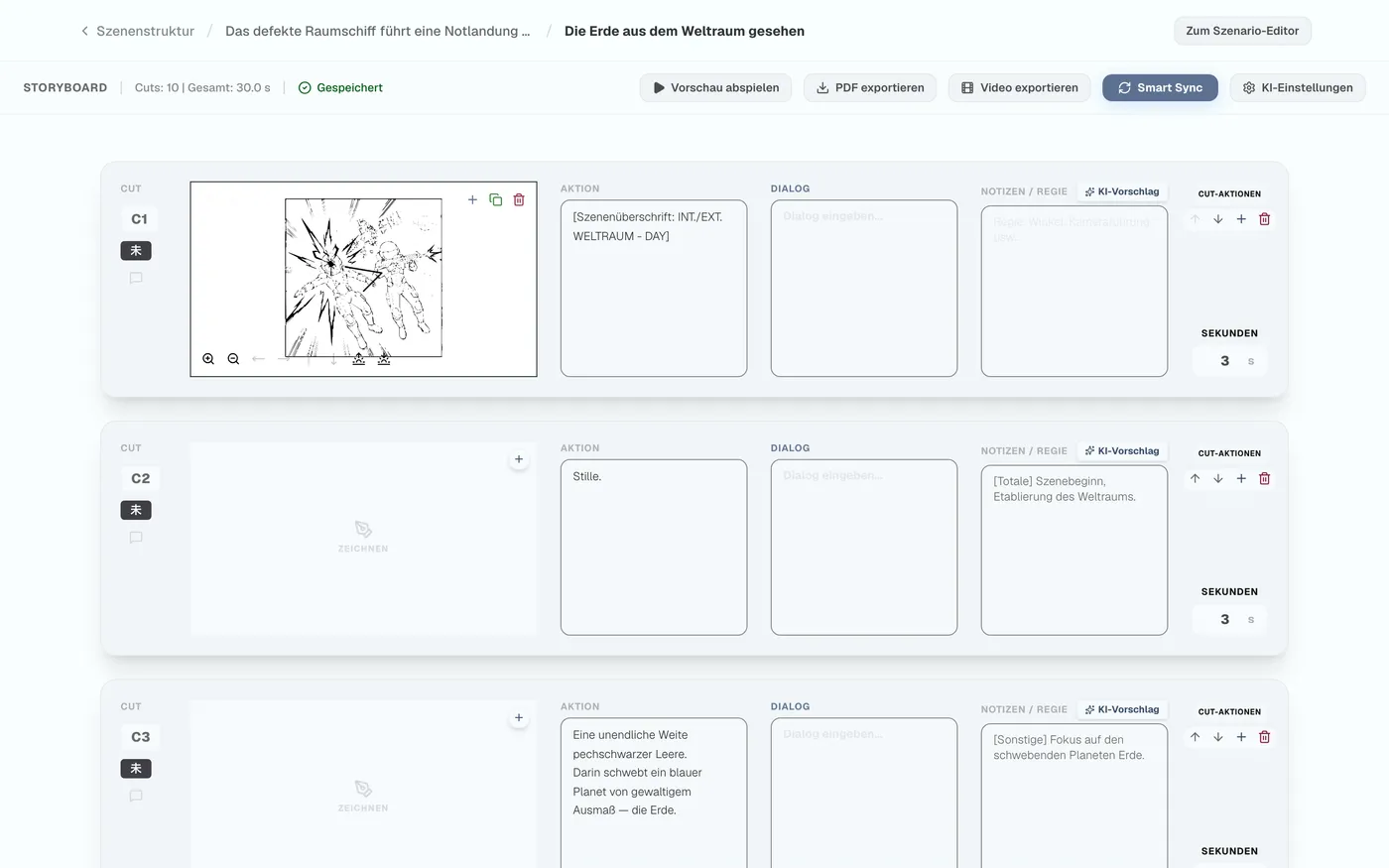The width and height of the screenshot is (1389, 868).
Task: Go back to Szenenstruktur
Action: pos(138,31)
